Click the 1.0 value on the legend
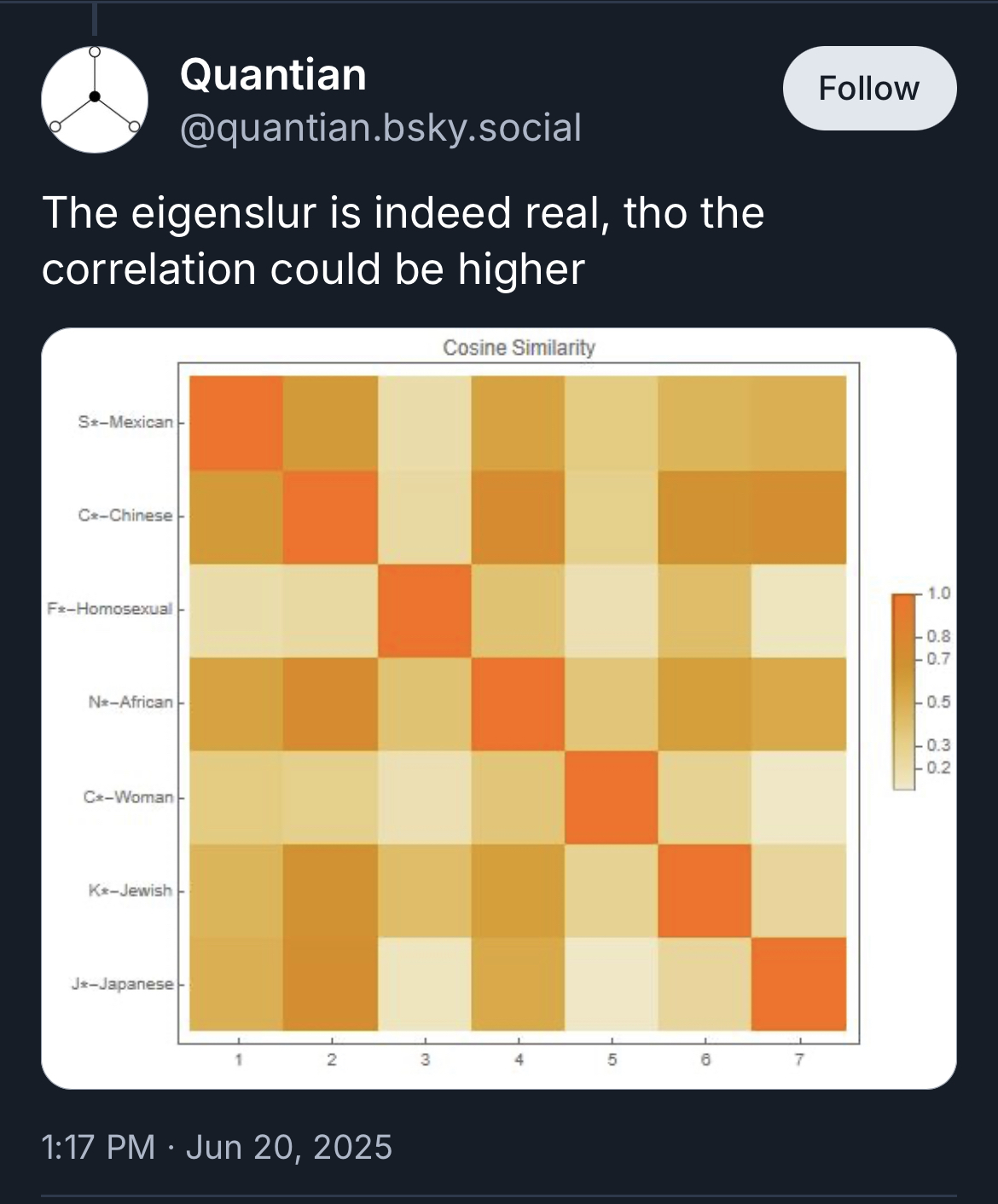Screen dimensions: 998x1204 (938, 593)
